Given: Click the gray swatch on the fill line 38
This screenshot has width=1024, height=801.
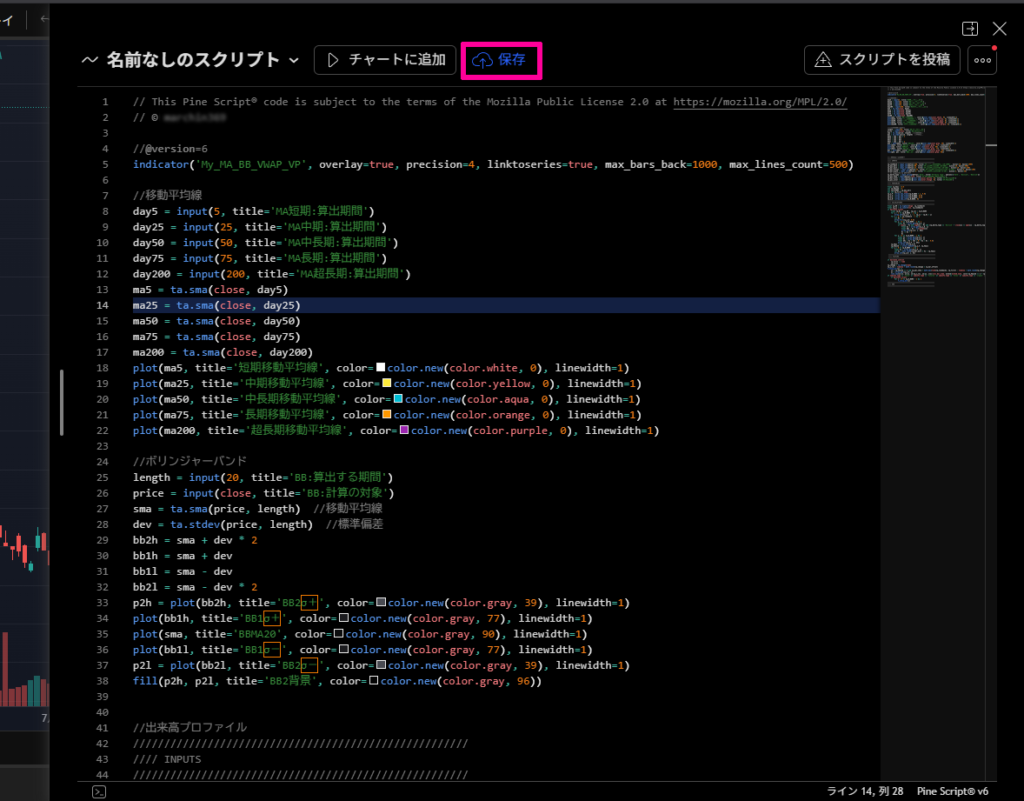Looking at the screenshot, I should click(x=374, y=681).
